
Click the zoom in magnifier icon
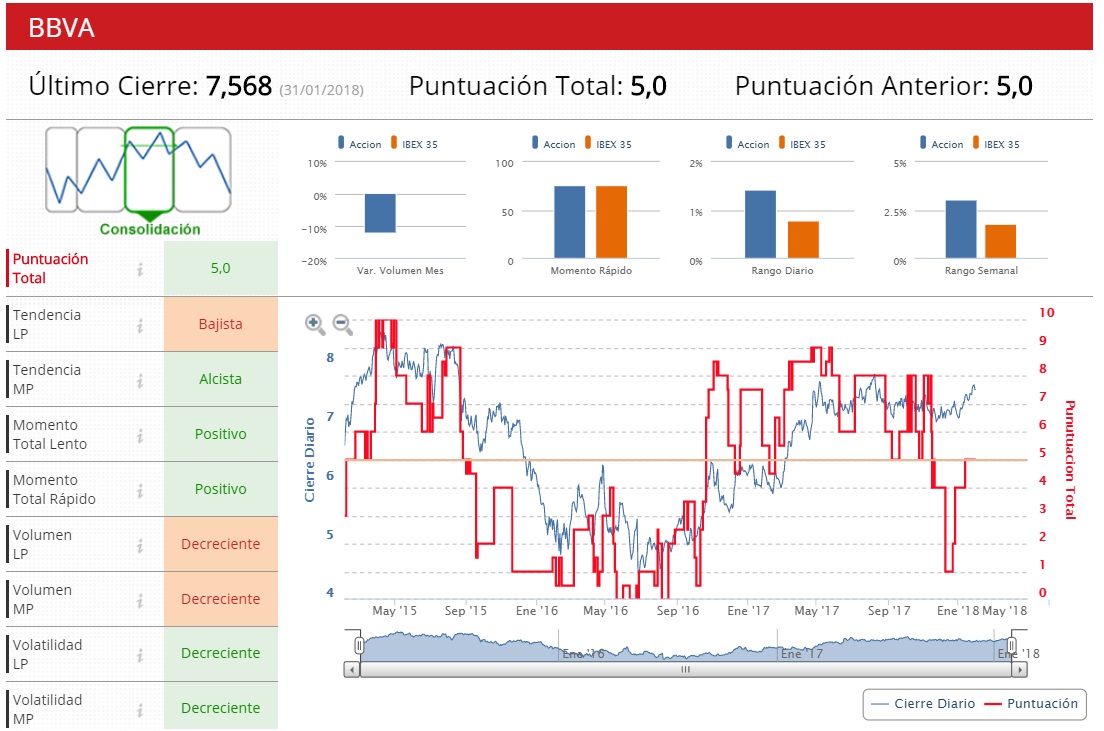[315, 324]
